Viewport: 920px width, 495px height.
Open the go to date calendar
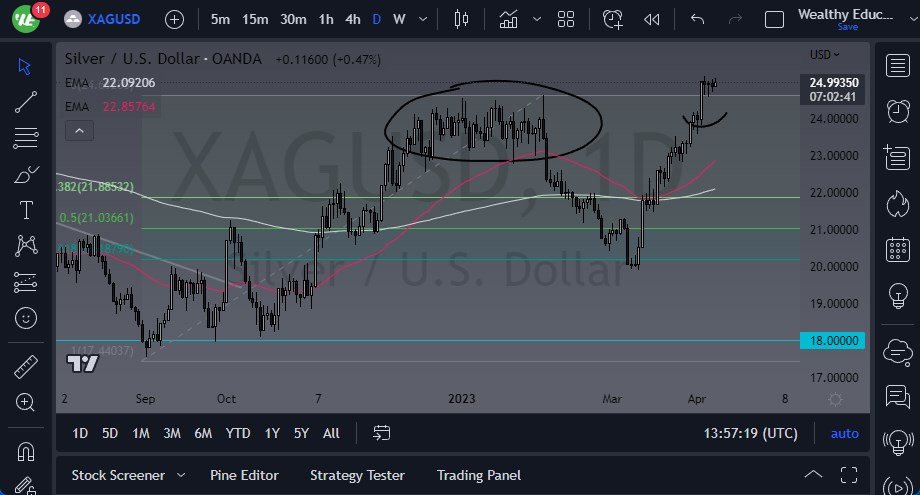[x=381, y=433]
